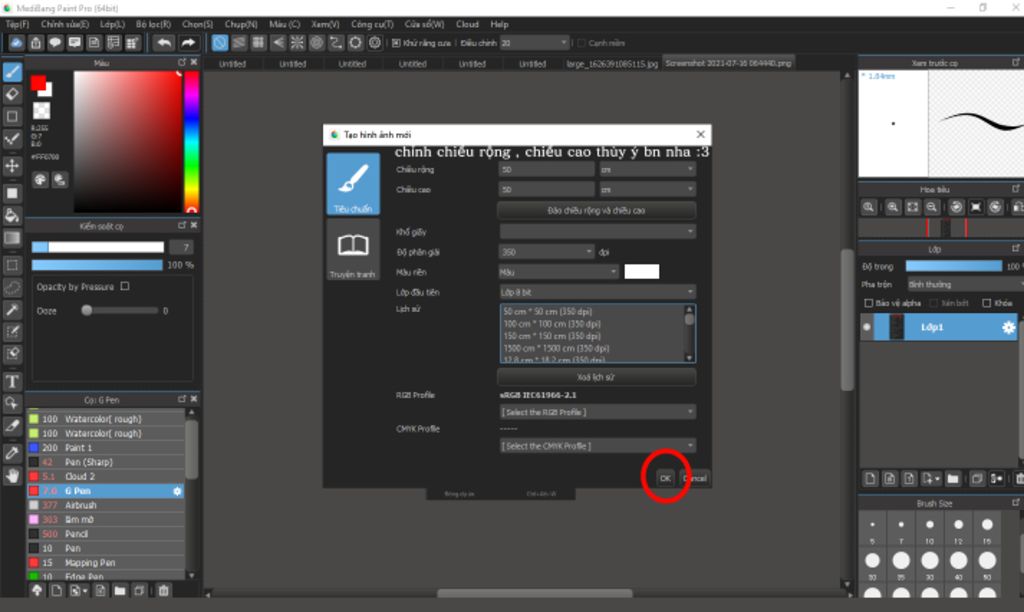Click the Undo arrow in toolbar
The height and width of the screenshot is (612, 1024).
tap(164, 43)
